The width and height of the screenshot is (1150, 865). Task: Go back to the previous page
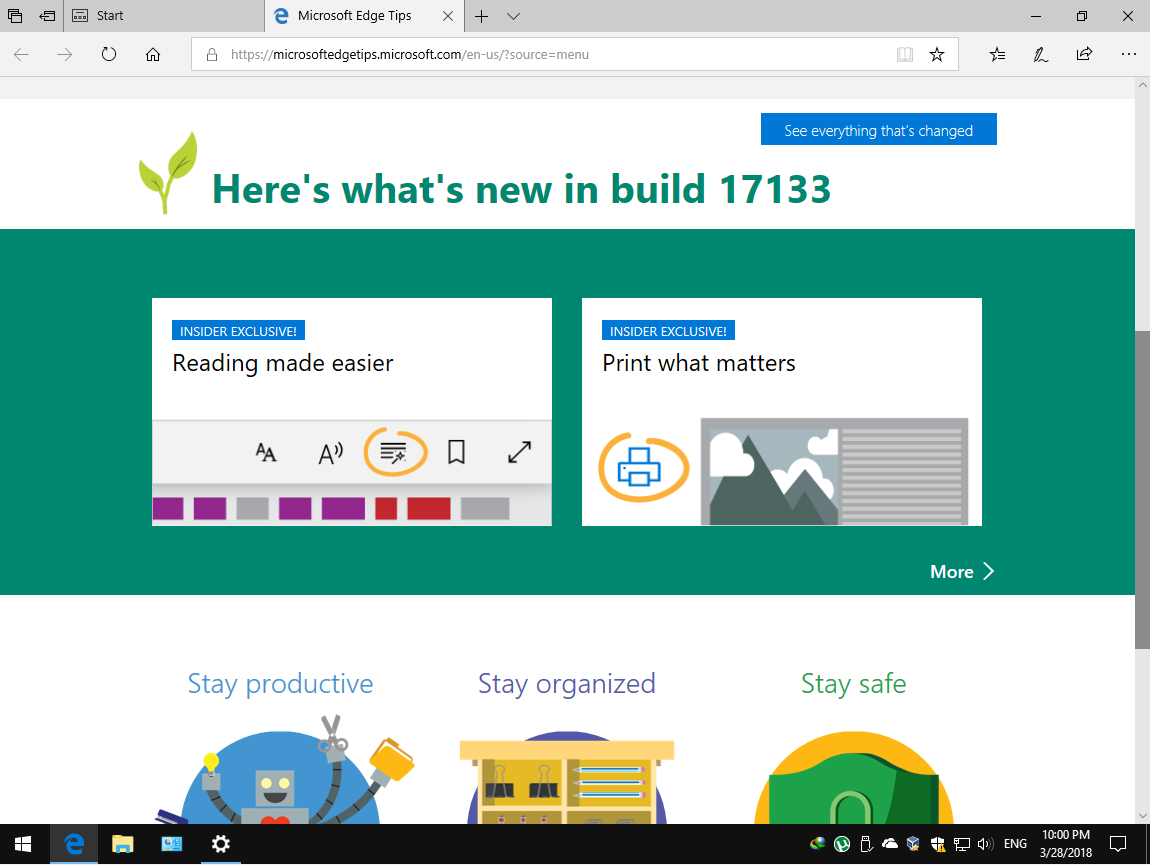tap(21, 54)
